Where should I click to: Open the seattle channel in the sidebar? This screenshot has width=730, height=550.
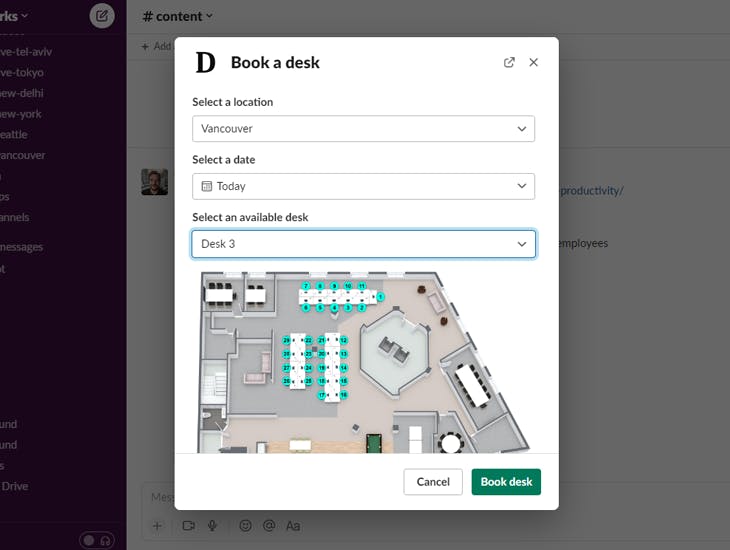(14, 135)
